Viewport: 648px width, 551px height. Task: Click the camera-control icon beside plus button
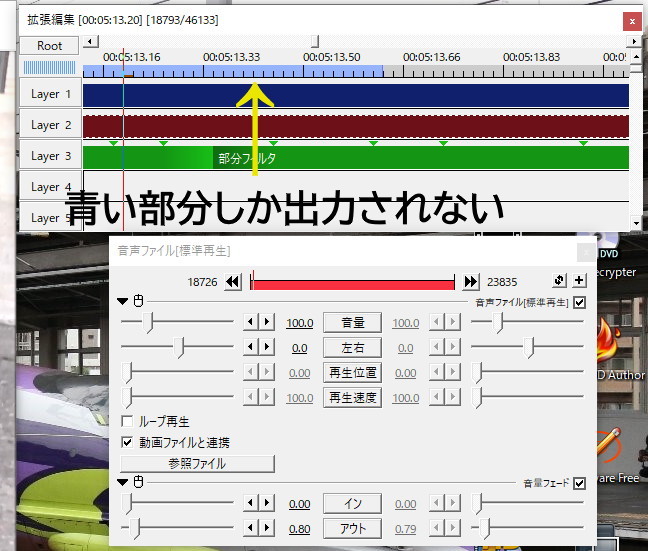tap(559, 280)
